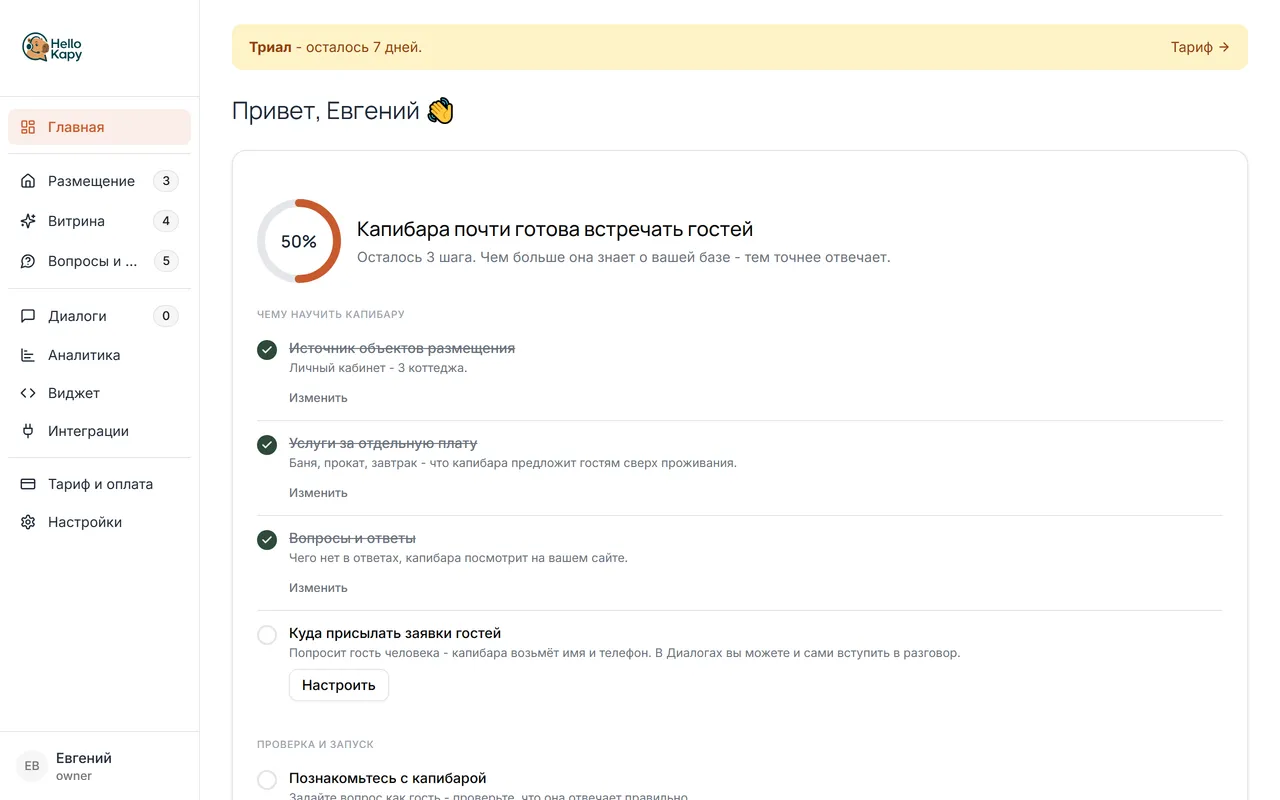Toggle the checked circle for Услуги за отдельную плату
The image size is (1280, 800).
coord(267,445)
